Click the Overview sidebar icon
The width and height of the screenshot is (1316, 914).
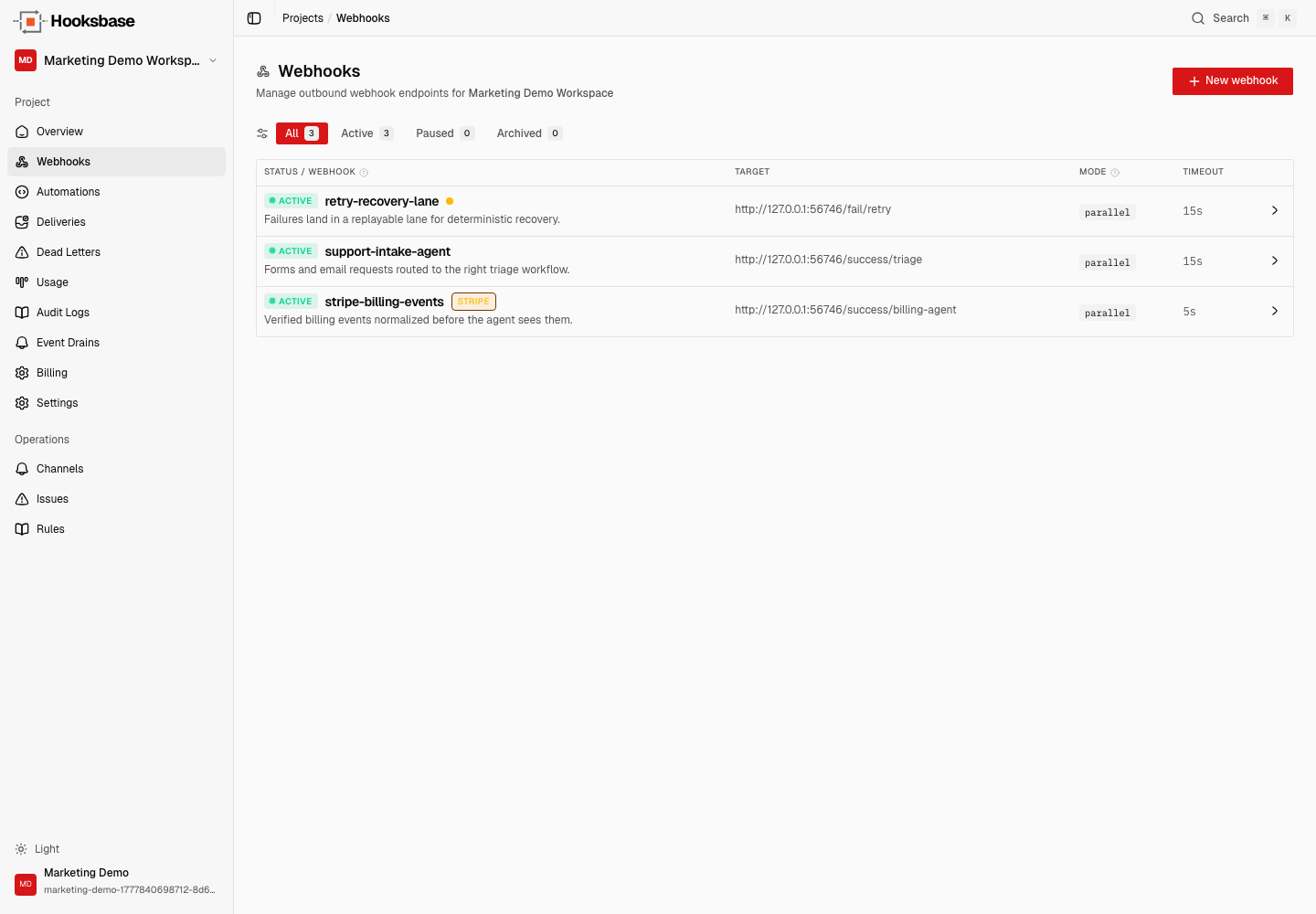point(22,132)
